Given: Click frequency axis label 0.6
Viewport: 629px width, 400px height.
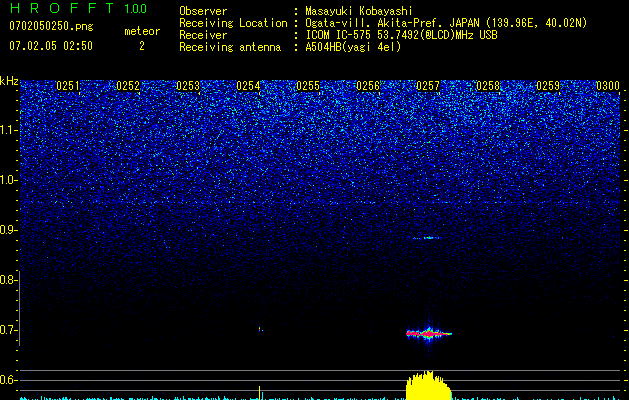Looking at the screenshot, I should (x=8, y=380).
